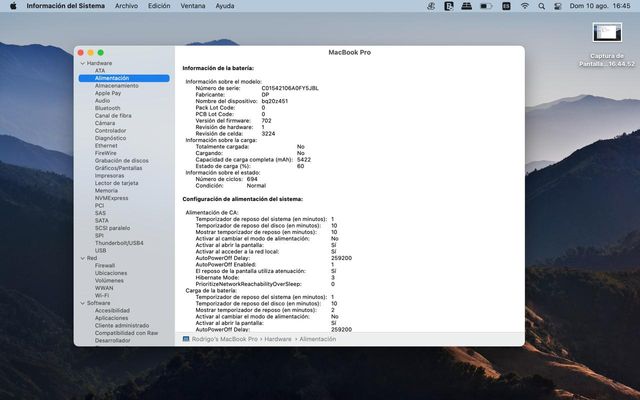Click Rodrigo's MacBook Pro in path bar

click(224, 339)
